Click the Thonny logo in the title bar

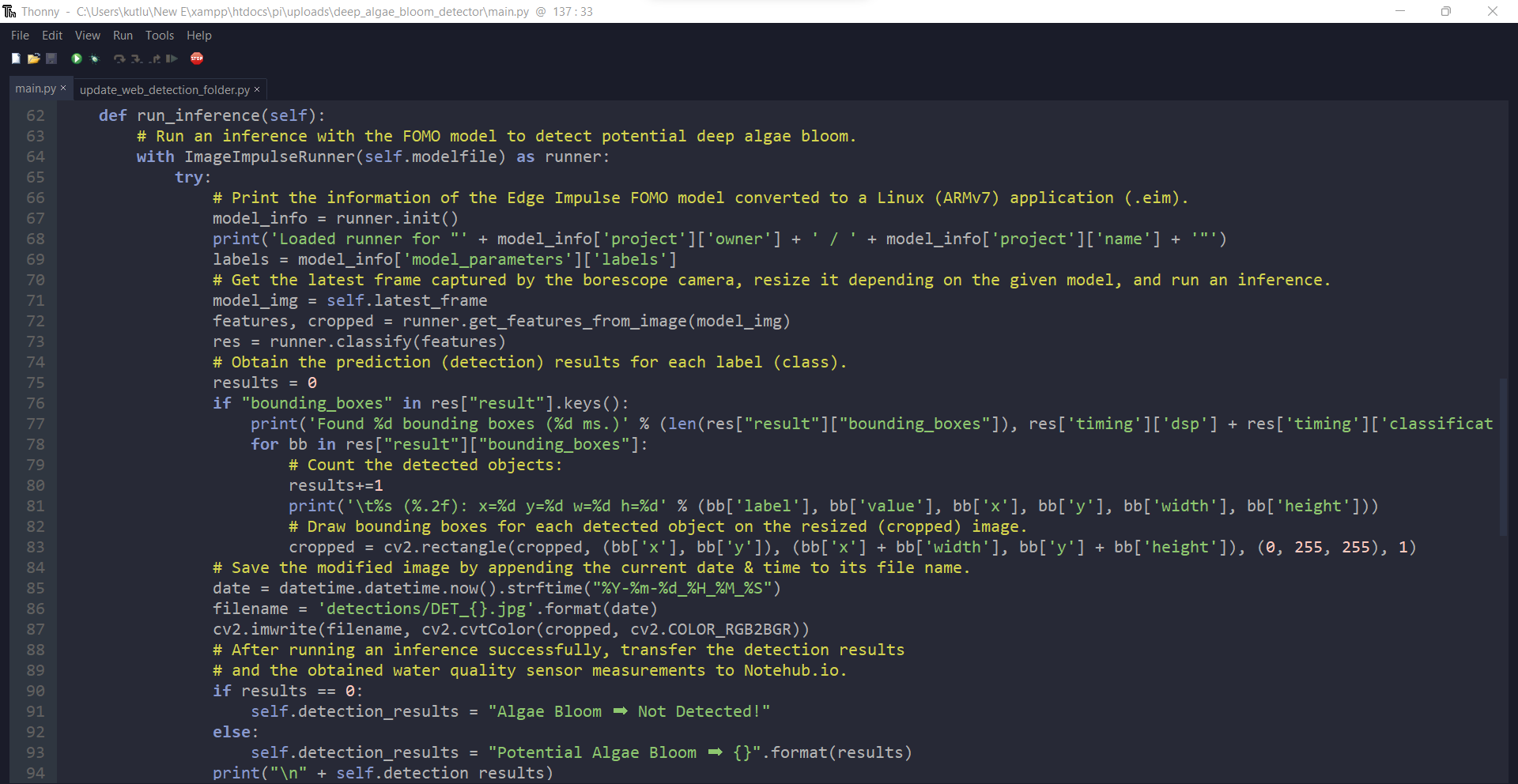pyautogui.click(x=9, y=11)
